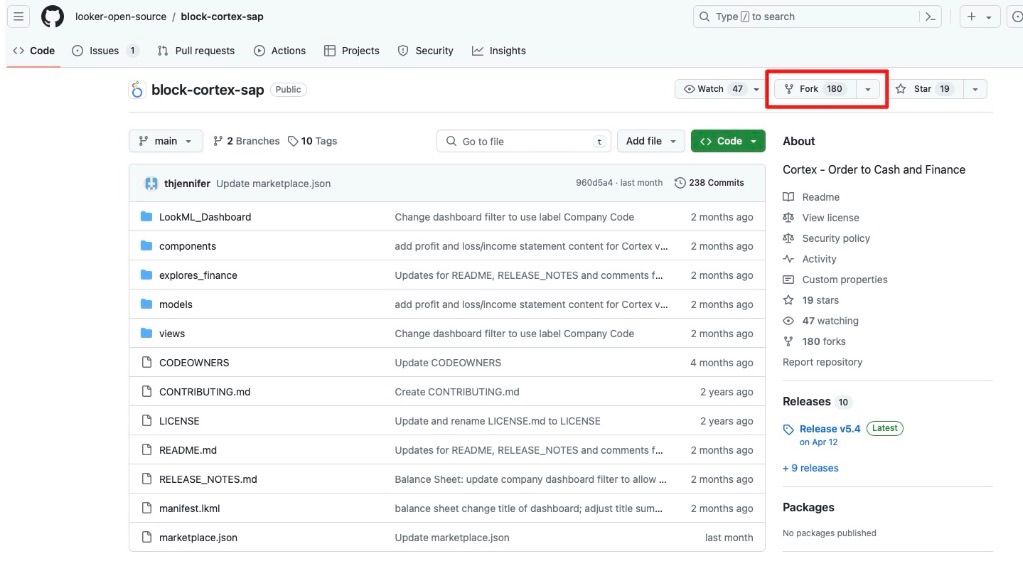Switch to the Issues tab
This screenshot has height=570, width=1023.
pyautogui.click(x=104, y=50)
